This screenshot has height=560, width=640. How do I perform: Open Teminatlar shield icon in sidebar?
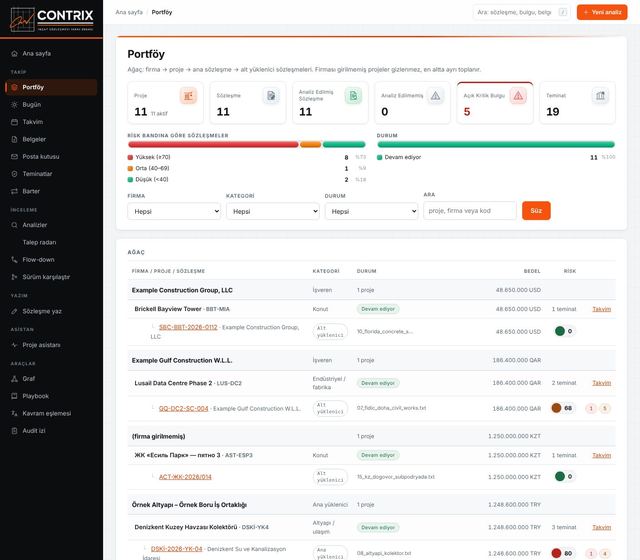click(x=14, y=174)
